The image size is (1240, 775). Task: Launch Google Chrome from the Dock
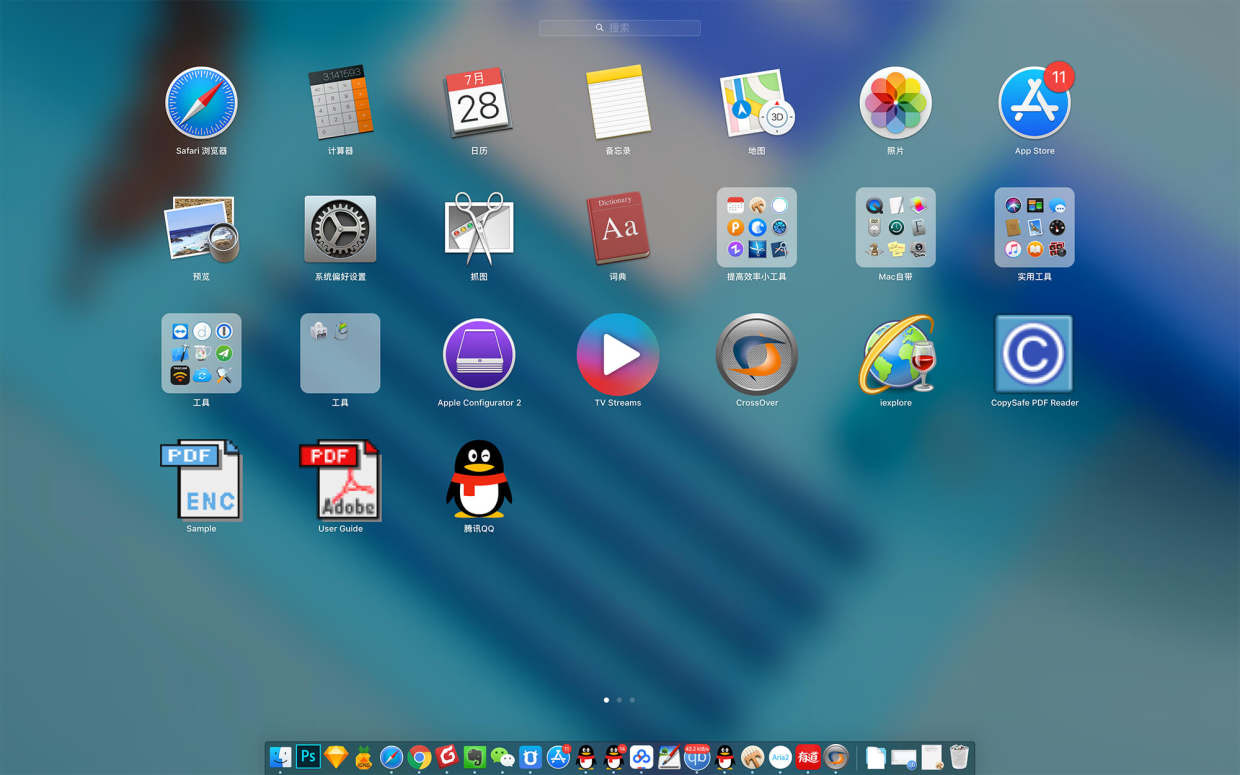[x=419, y=757]
